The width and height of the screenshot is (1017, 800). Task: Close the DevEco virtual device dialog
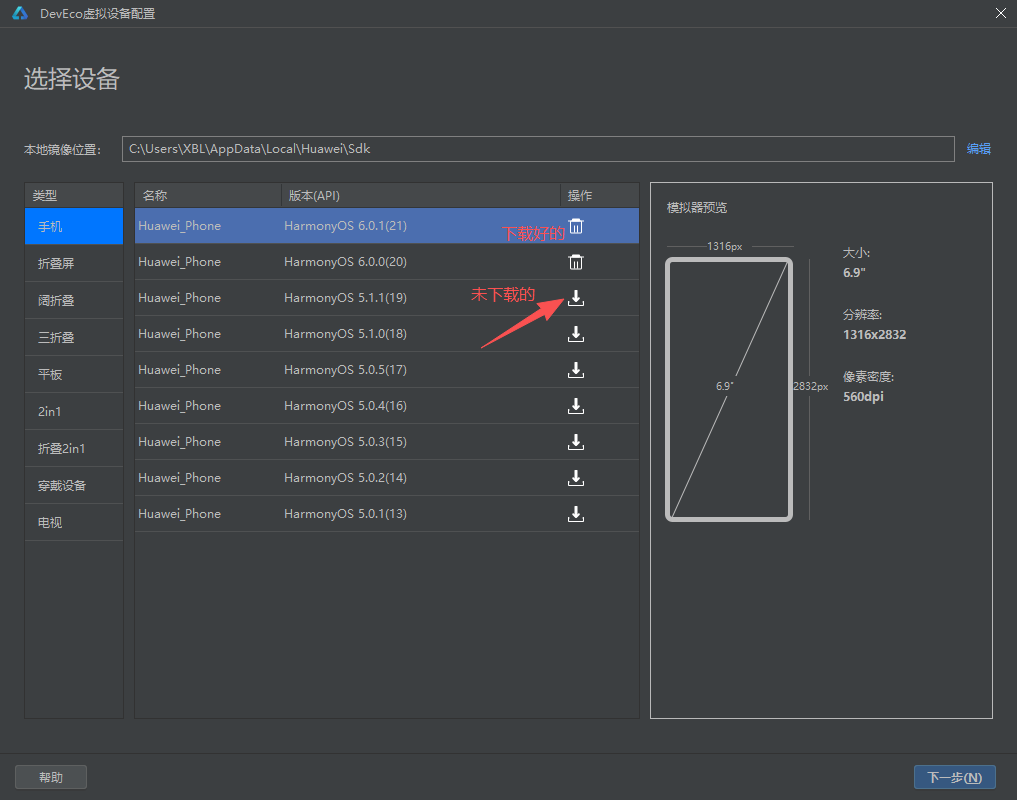[1001, 13]
